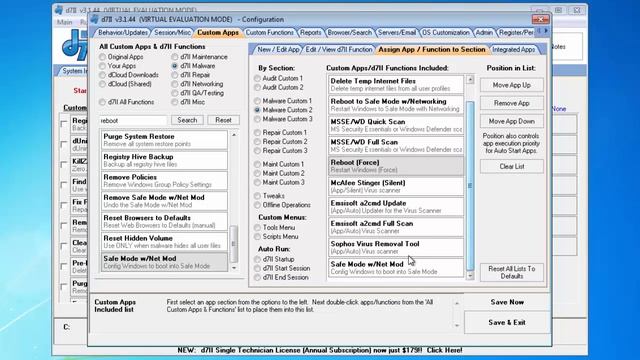Select Remove Safe Mode w/Net Mod item

click(x=164, y=201)
